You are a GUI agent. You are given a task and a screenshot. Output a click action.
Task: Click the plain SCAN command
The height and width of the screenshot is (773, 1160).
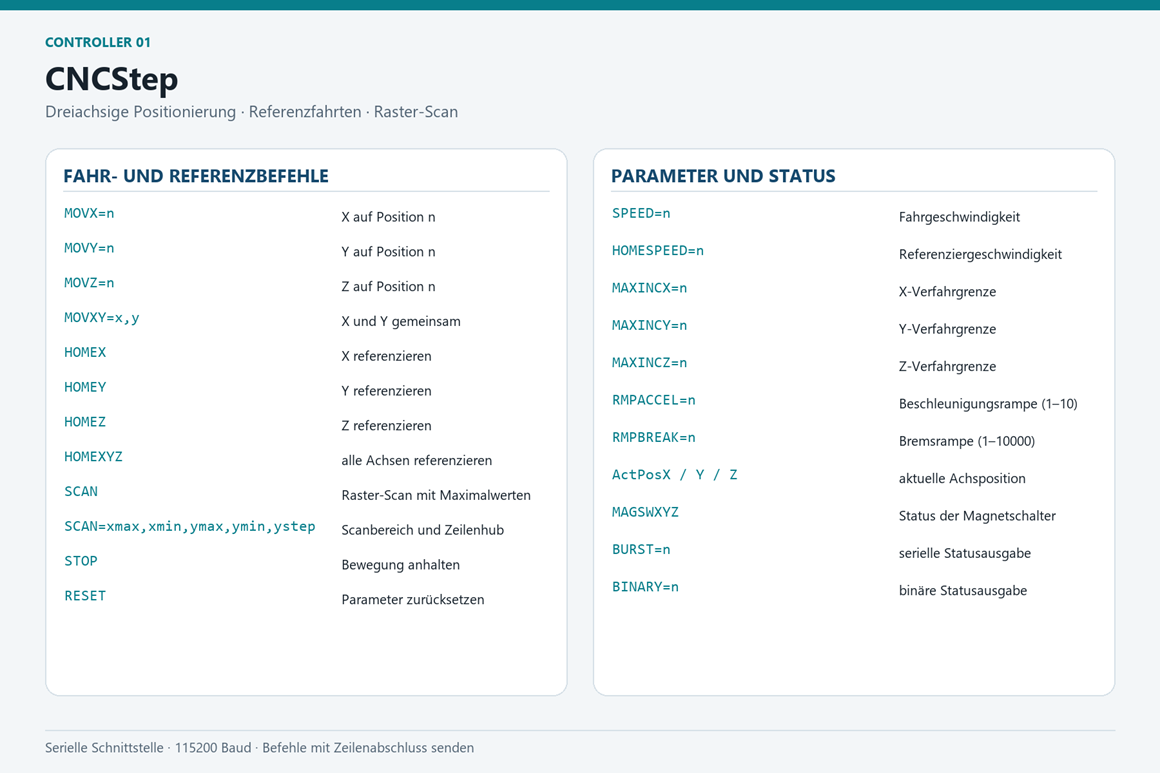81,491
